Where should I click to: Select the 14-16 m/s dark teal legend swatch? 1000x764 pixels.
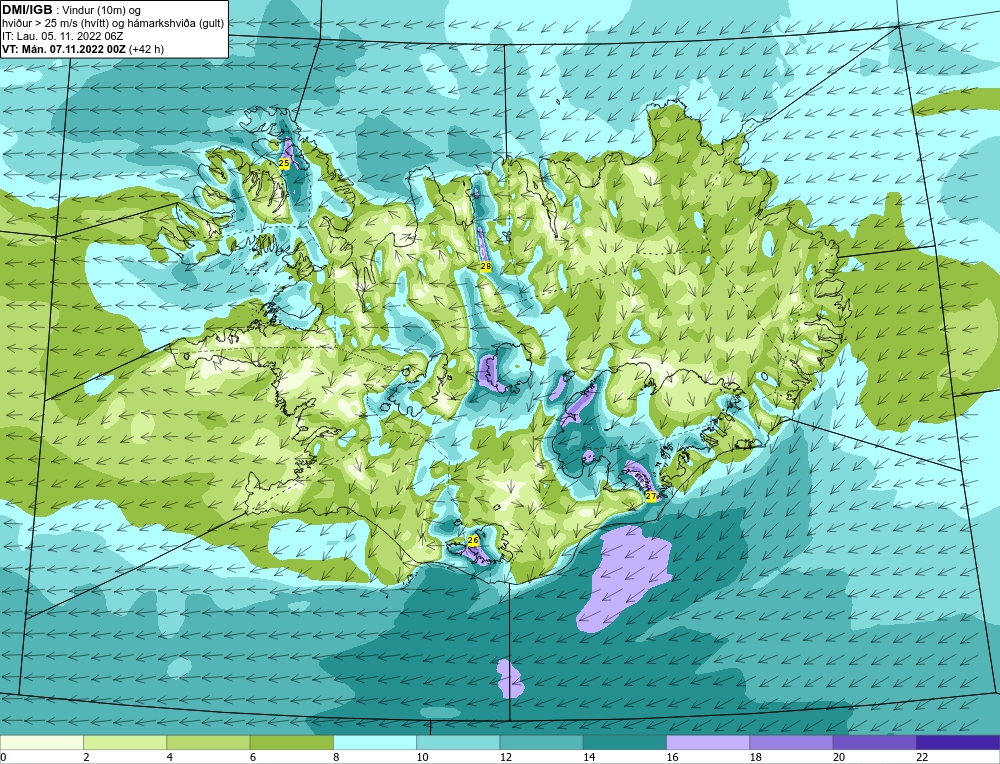point(625,742)
